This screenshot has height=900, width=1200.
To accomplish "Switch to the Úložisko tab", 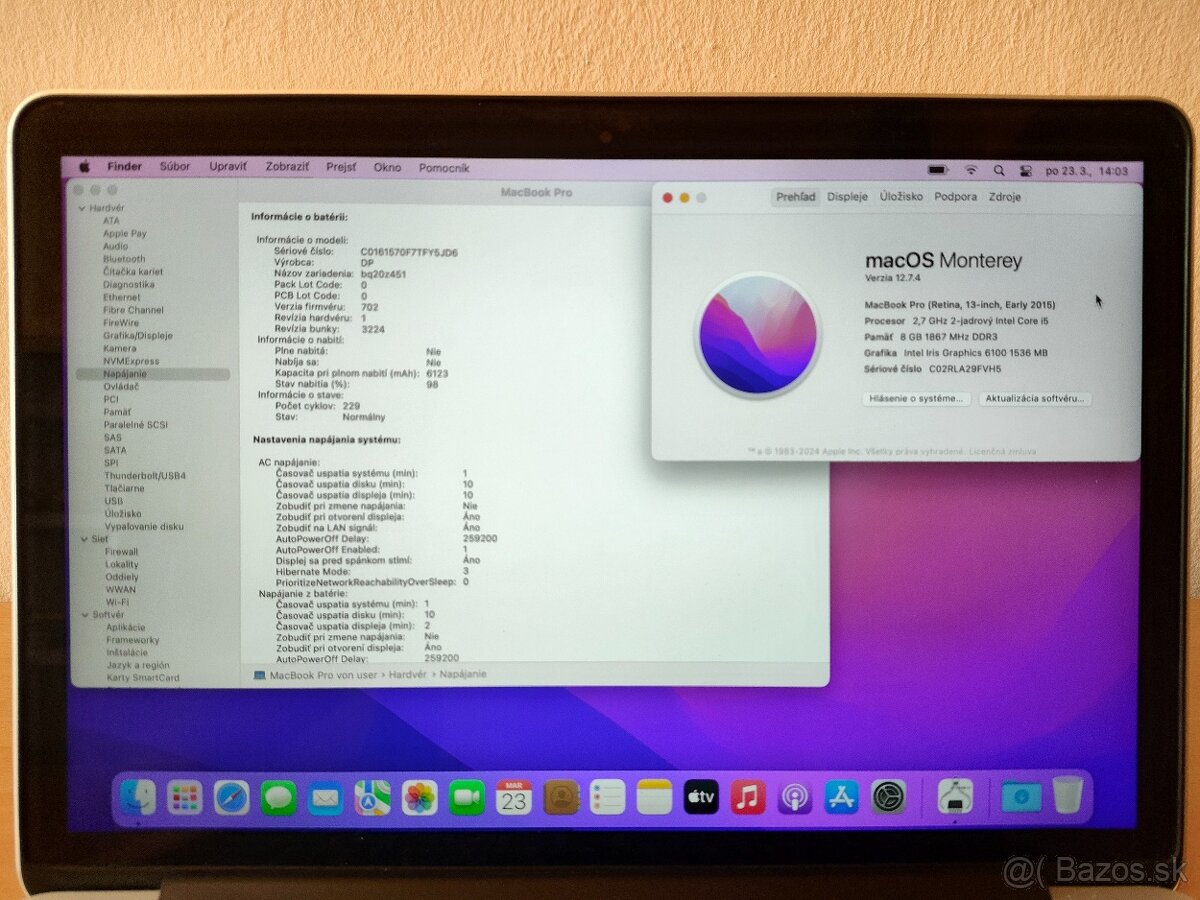I will click(902, 197).
